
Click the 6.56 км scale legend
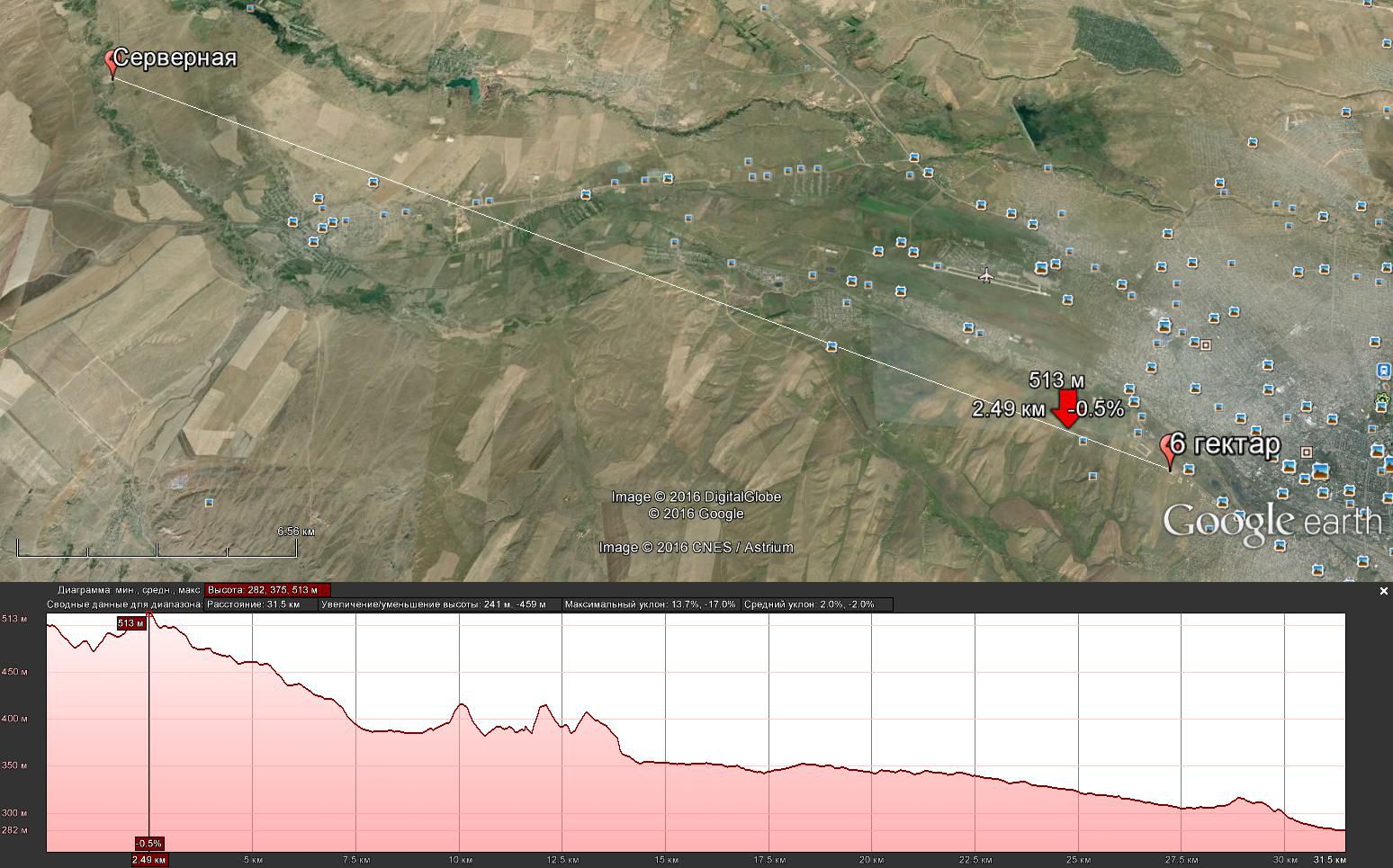point(296,532)
